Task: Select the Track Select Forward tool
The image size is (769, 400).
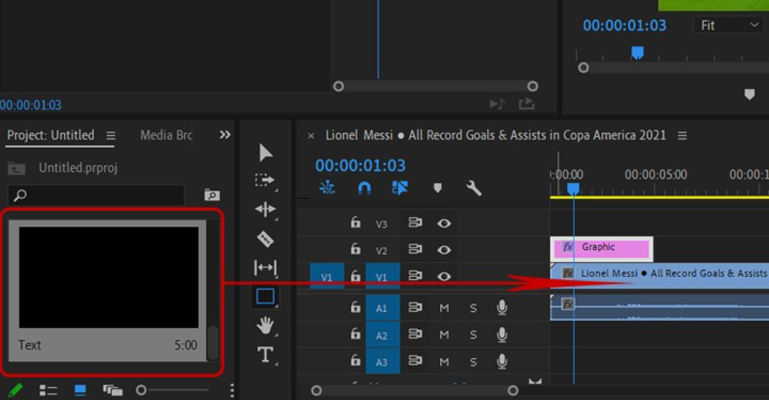Action: (265, 180)
